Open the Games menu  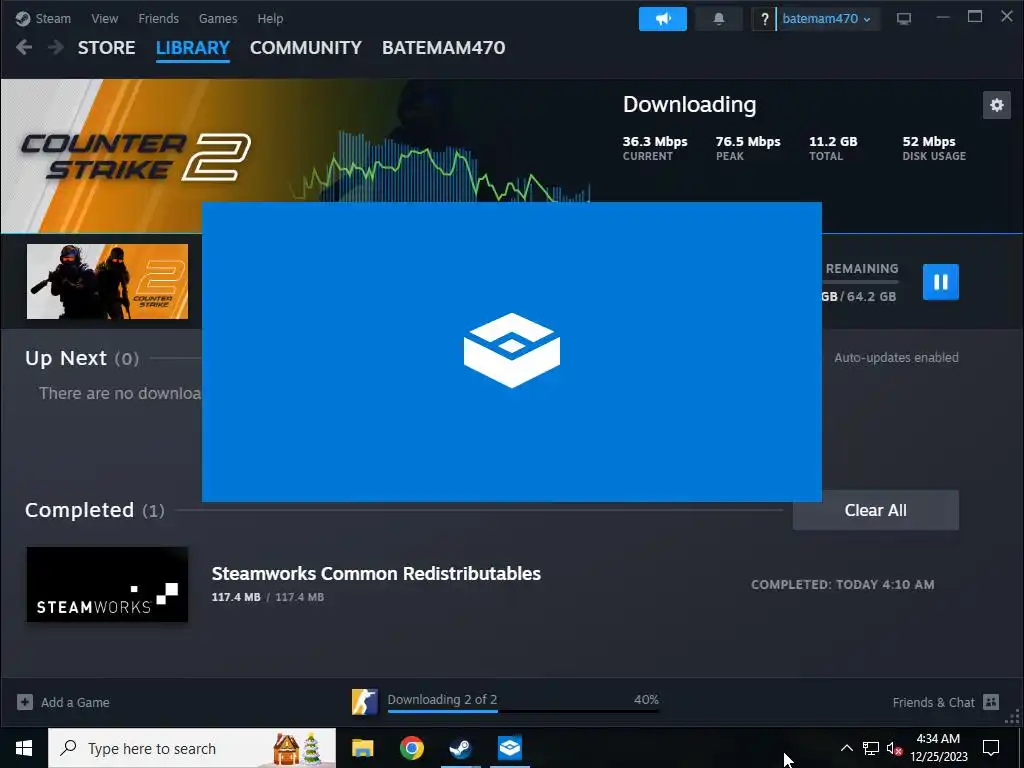tap(218, 18)
